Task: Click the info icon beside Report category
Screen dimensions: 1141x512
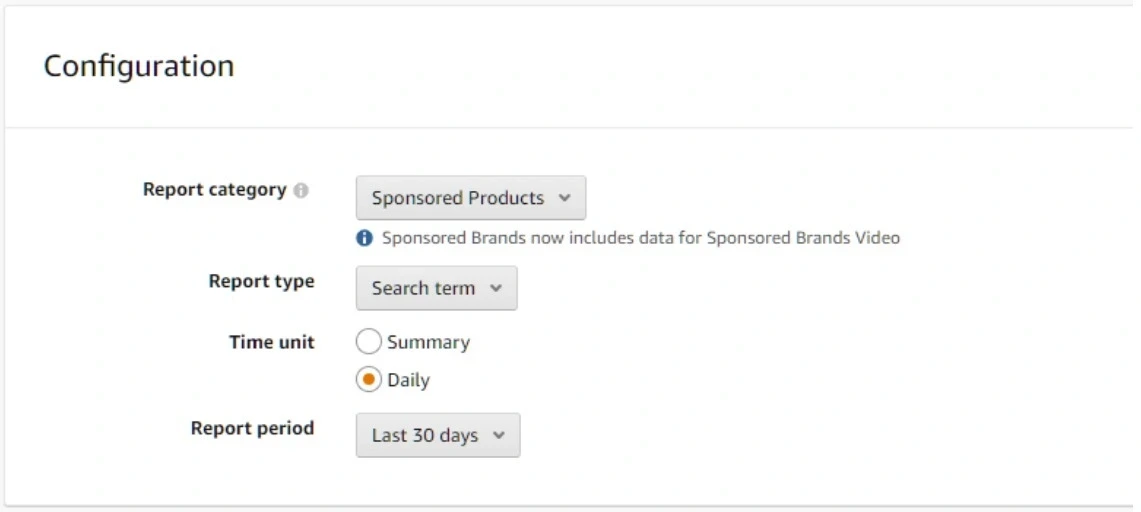Action: click(x=301, y=191)
